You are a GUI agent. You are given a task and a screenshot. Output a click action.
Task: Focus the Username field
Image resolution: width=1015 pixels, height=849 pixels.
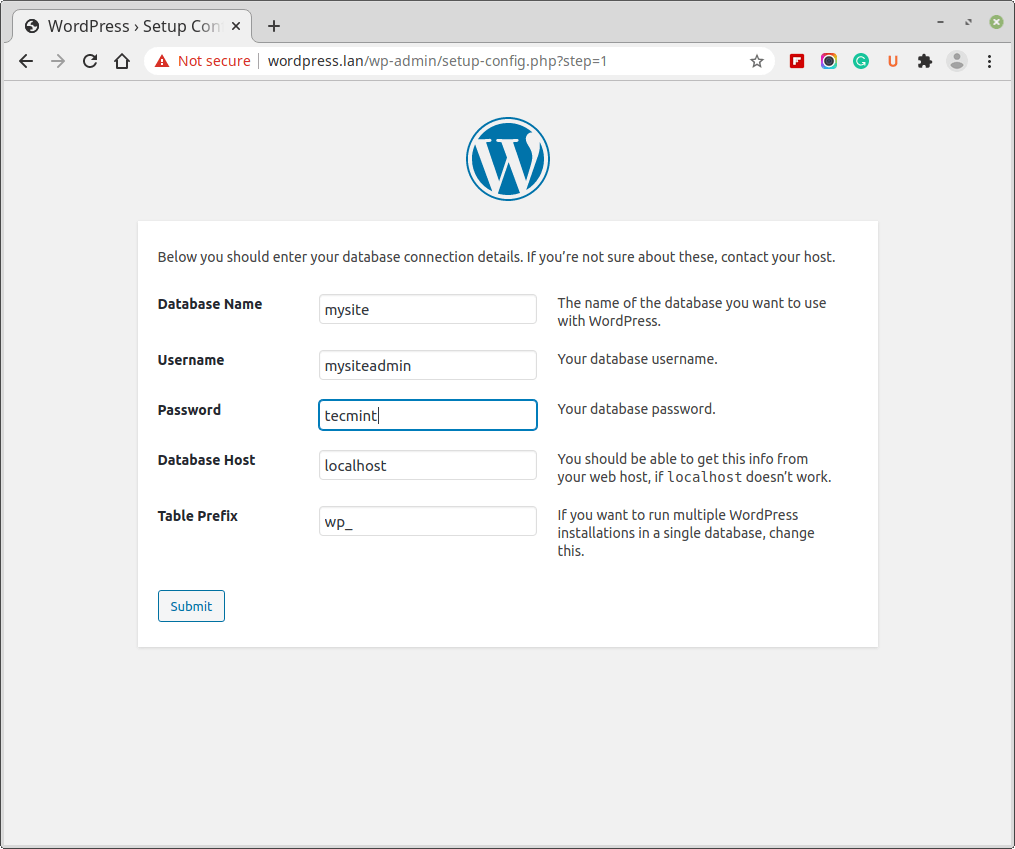pyautogui.click(x=428, y=365)
